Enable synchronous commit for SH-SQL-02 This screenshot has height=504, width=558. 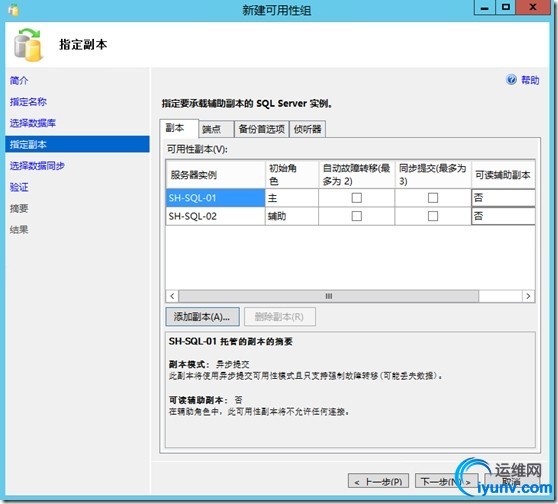click(433, 216)
